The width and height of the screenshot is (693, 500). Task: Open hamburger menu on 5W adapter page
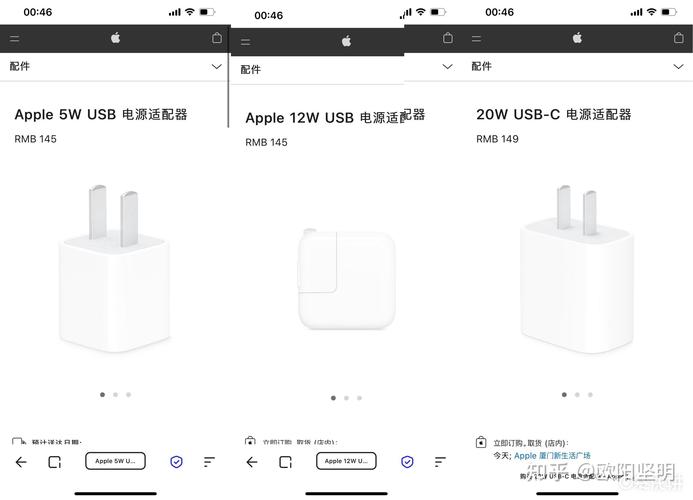[x=15, y=39]
